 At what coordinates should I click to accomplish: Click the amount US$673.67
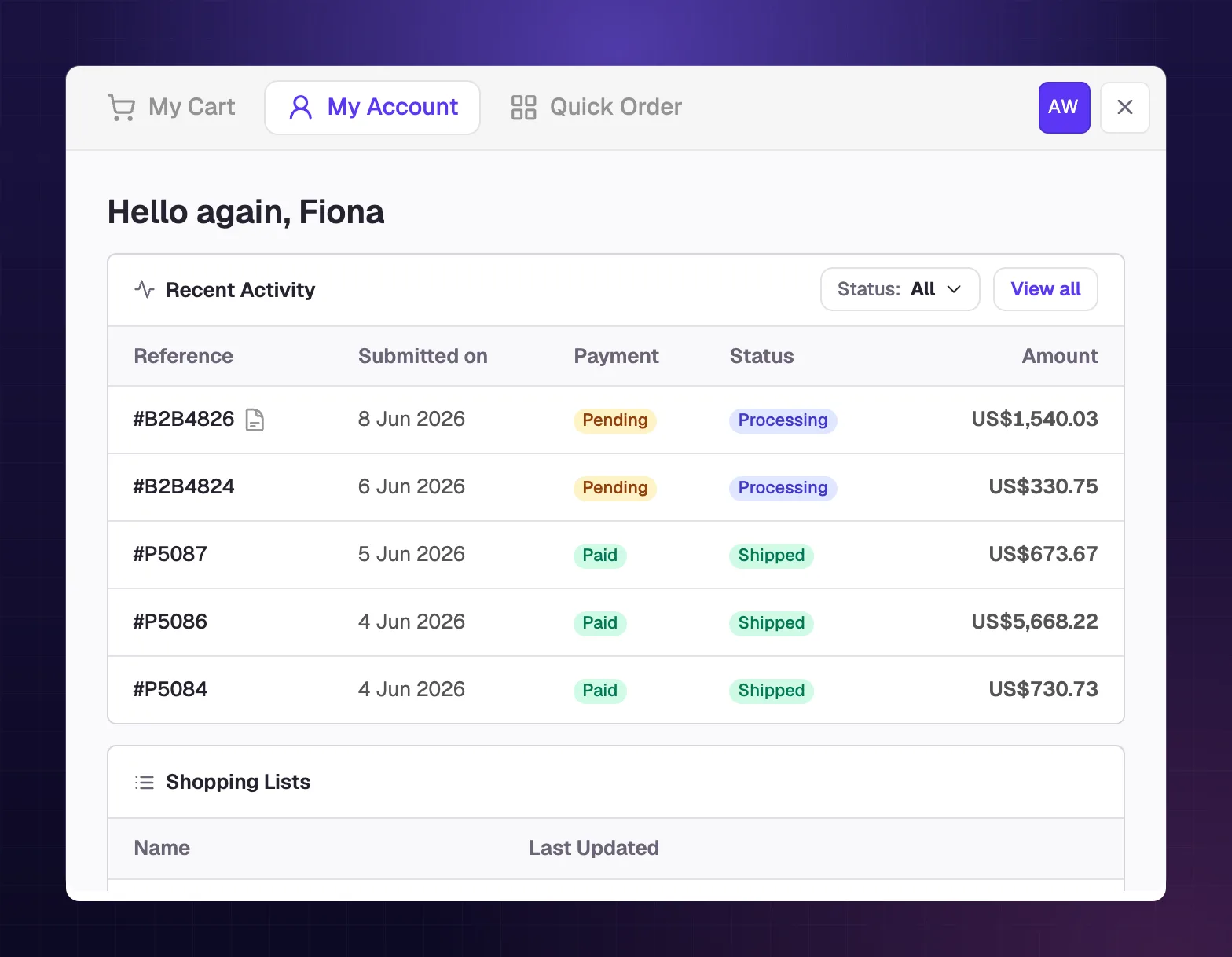[x=1043, y=554]
